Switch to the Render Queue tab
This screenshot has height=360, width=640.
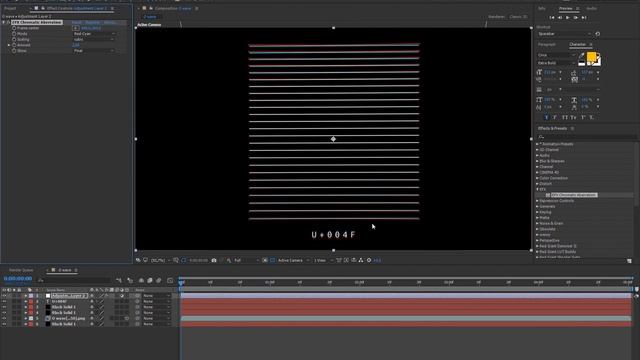tap(21, 270)
